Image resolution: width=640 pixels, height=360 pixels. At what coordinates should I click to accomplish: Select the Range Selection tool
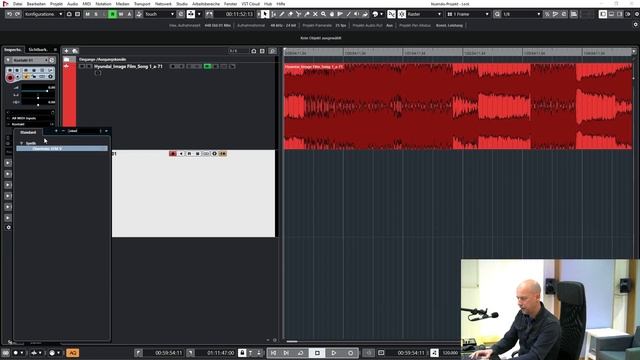point(273,14)
